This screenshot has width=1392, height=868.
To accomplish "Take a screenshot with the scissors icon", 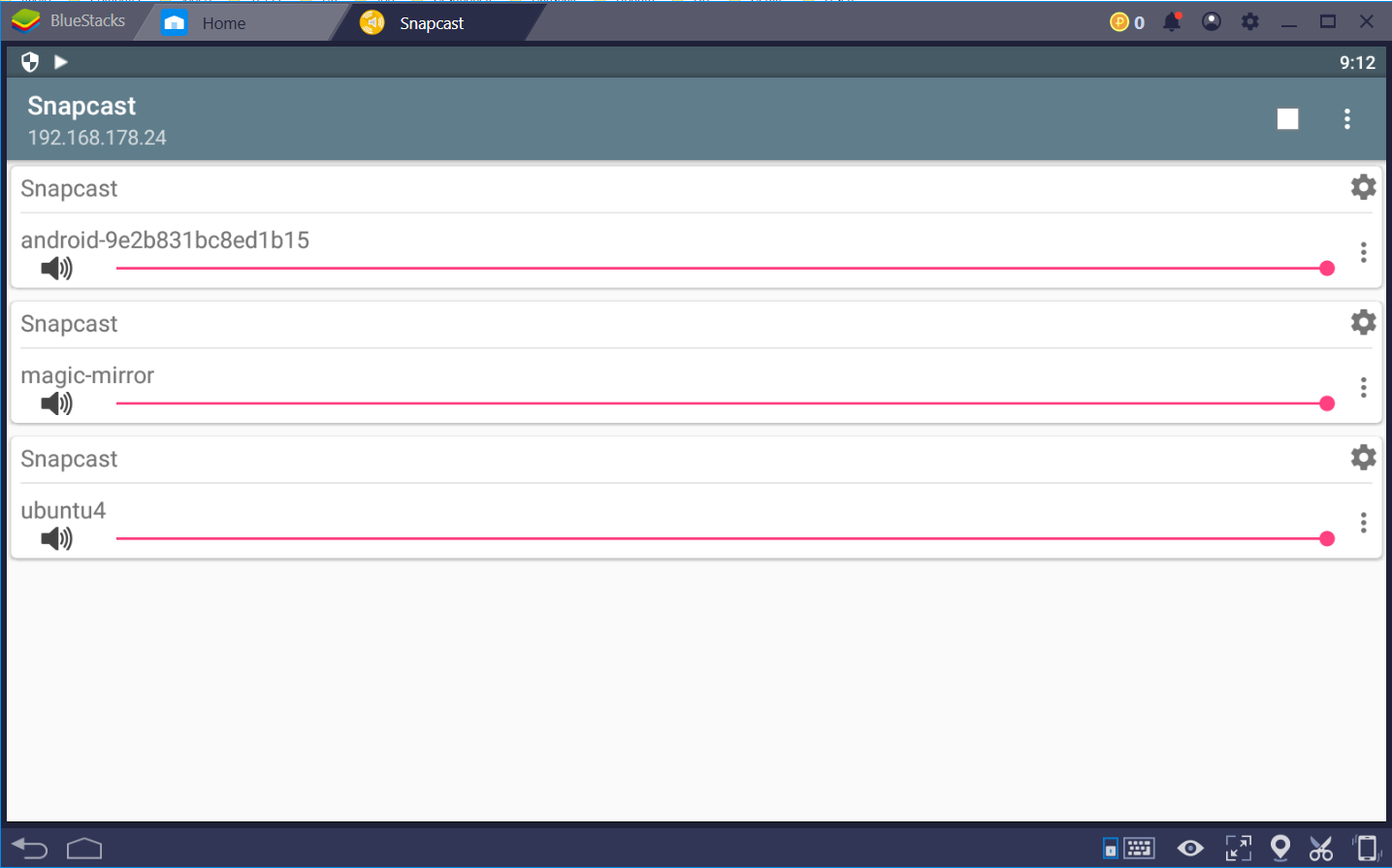I will pos(1321,849).
